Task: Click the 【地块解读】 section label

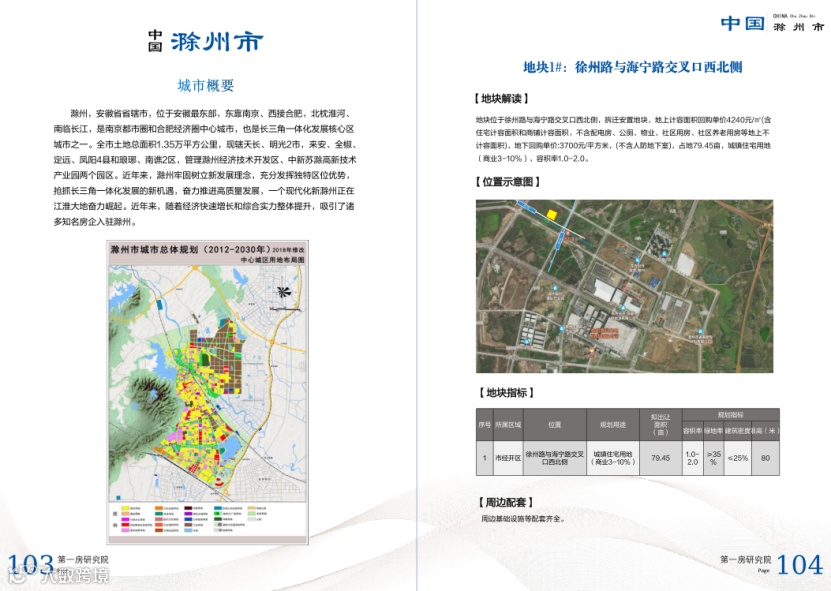Action: tap(501, 99)
